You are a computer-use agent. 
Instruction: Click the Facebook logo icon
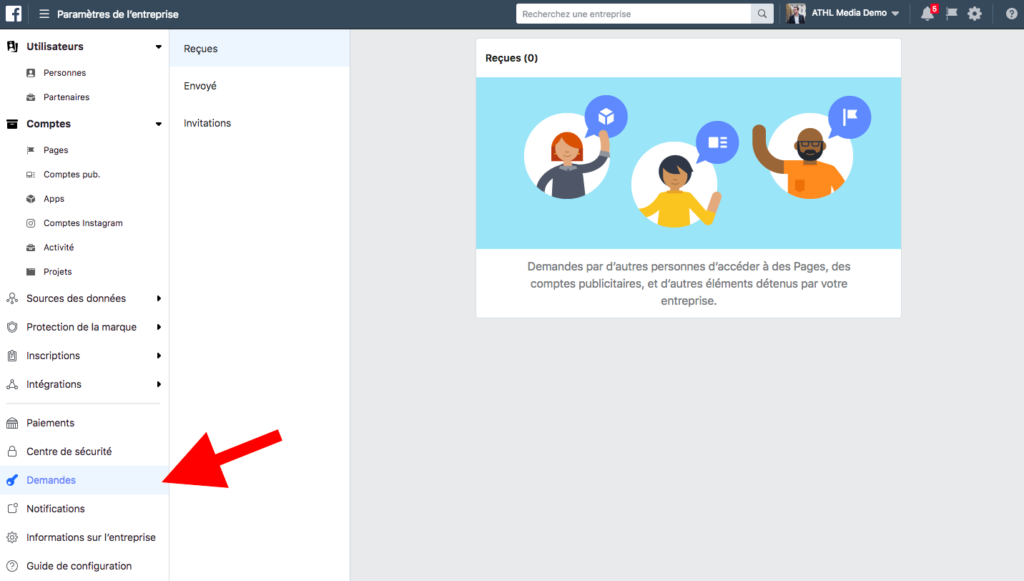(15, 14)
